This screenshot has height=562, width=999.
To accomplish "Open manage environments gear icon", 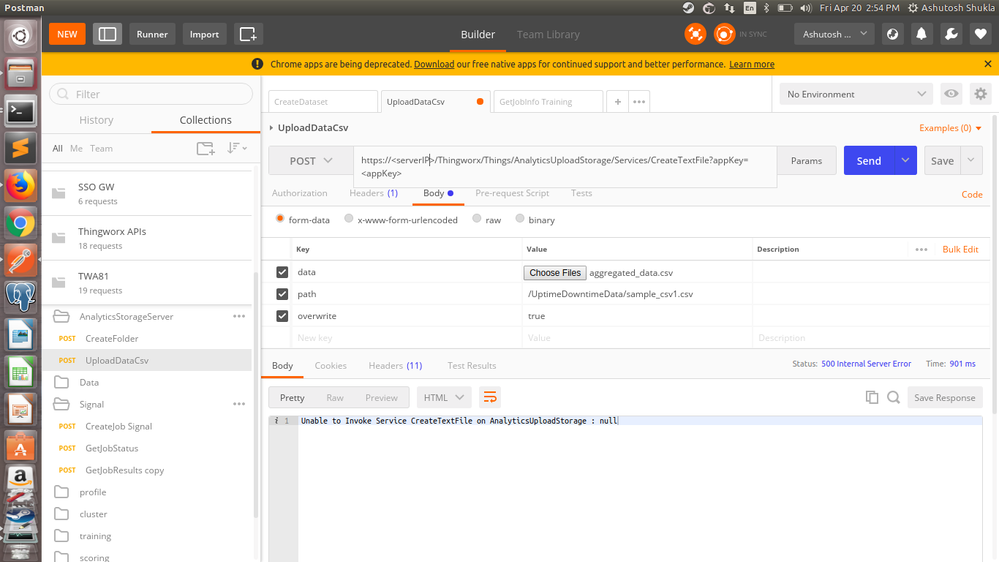I will click(981, 94).
